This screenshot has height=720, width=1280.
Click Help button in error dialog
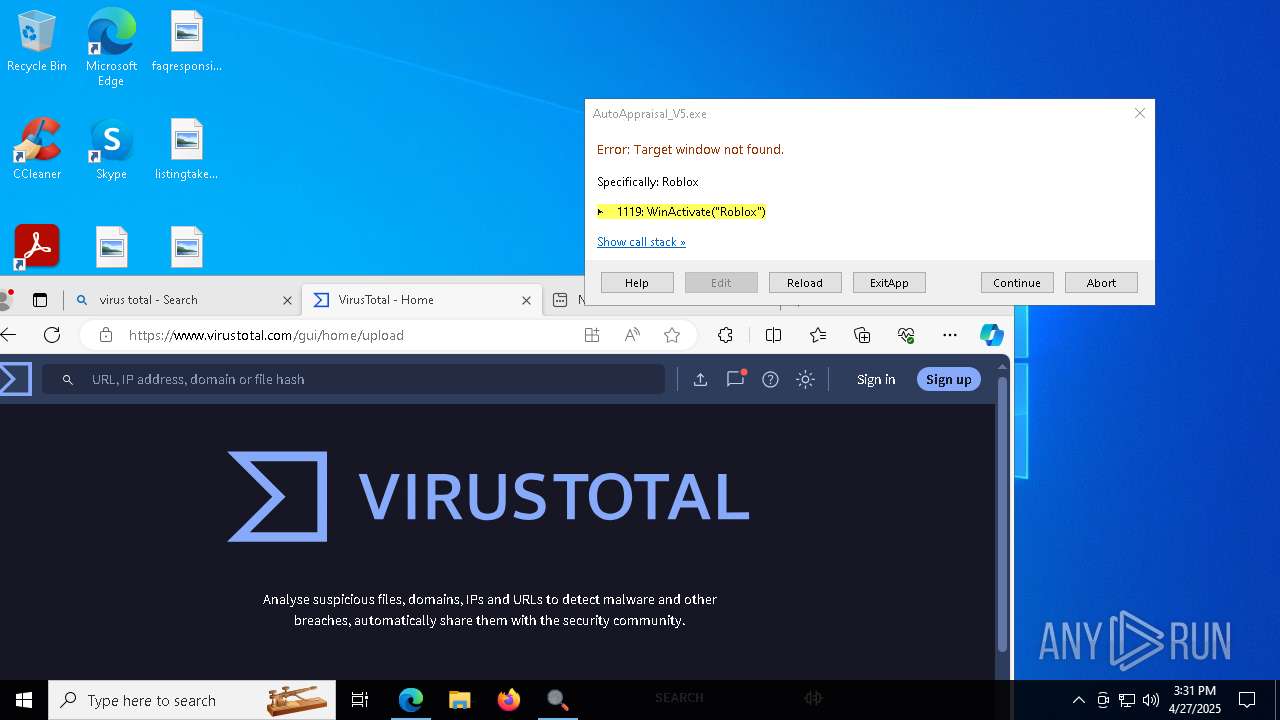pos(637,283)
